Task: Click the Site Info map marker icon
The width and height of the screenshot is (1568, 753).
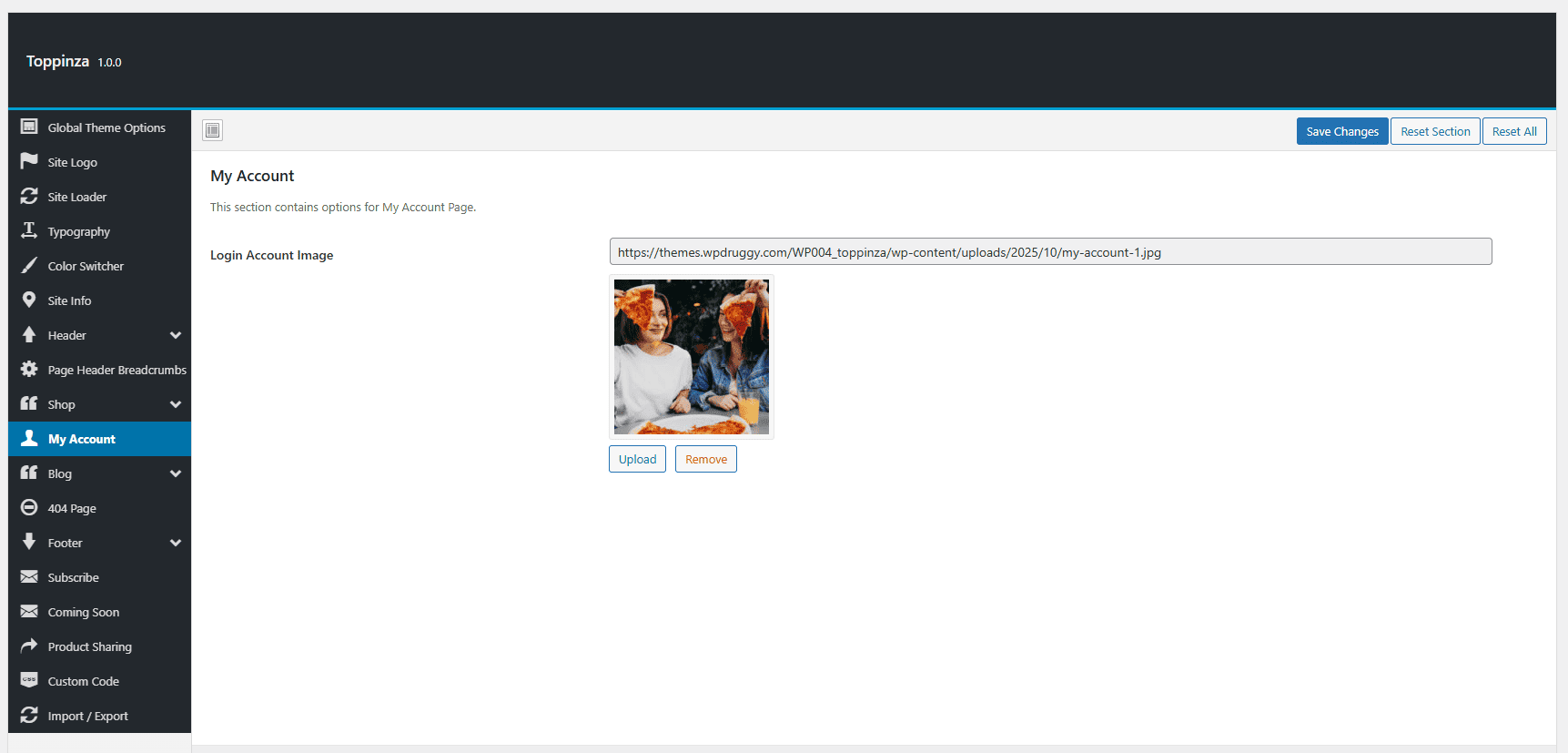Action: click(x=29, y=300)
